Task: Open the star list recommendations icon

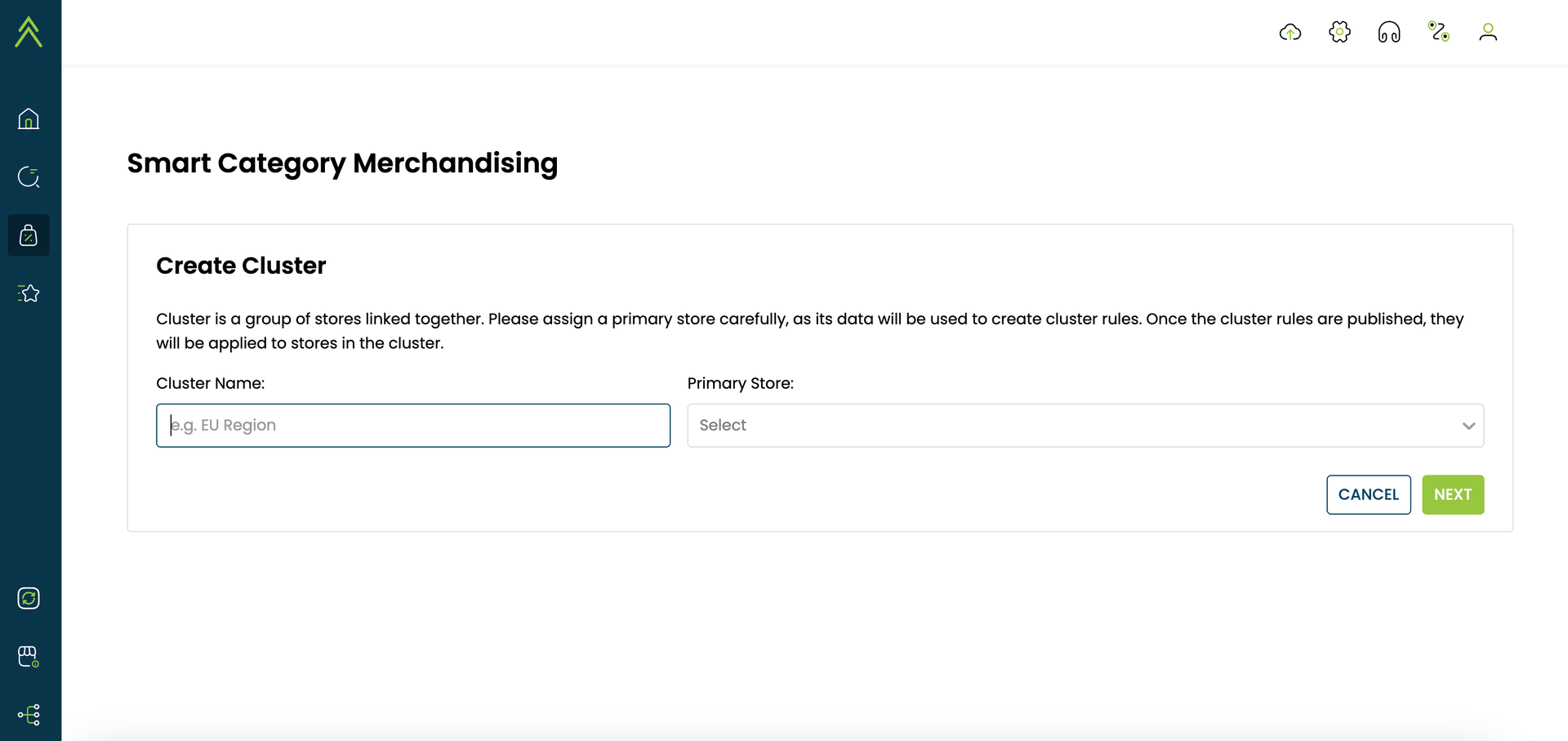Action: pos(29,293)
